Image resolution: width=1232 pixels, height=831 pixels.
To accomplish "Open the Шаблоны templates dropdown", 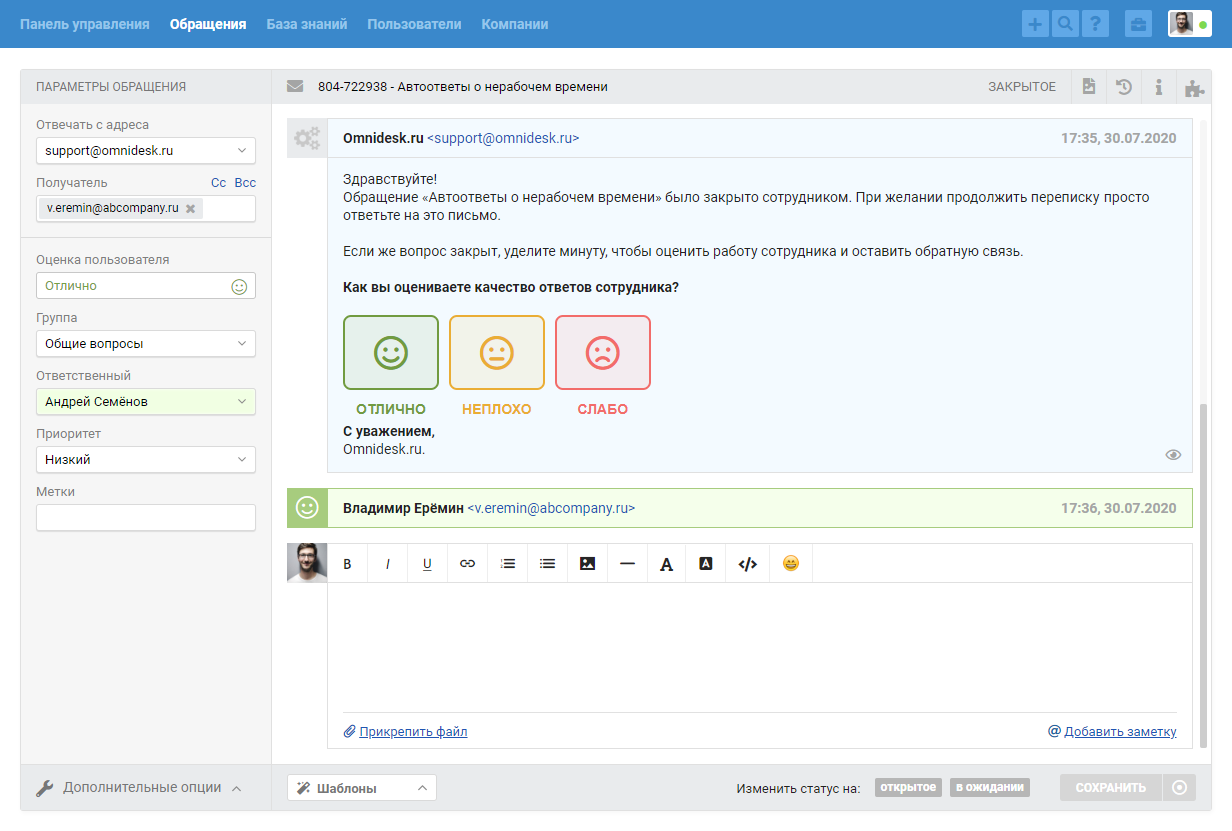I will [x=362, y=788].
